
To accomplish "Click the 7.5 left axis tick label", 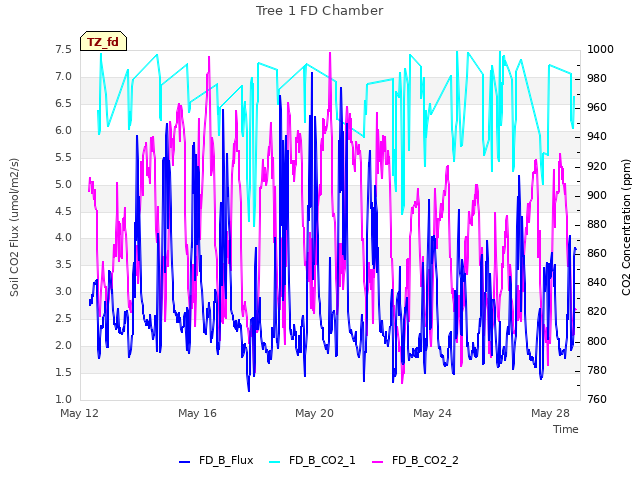I will click(64, 49).
